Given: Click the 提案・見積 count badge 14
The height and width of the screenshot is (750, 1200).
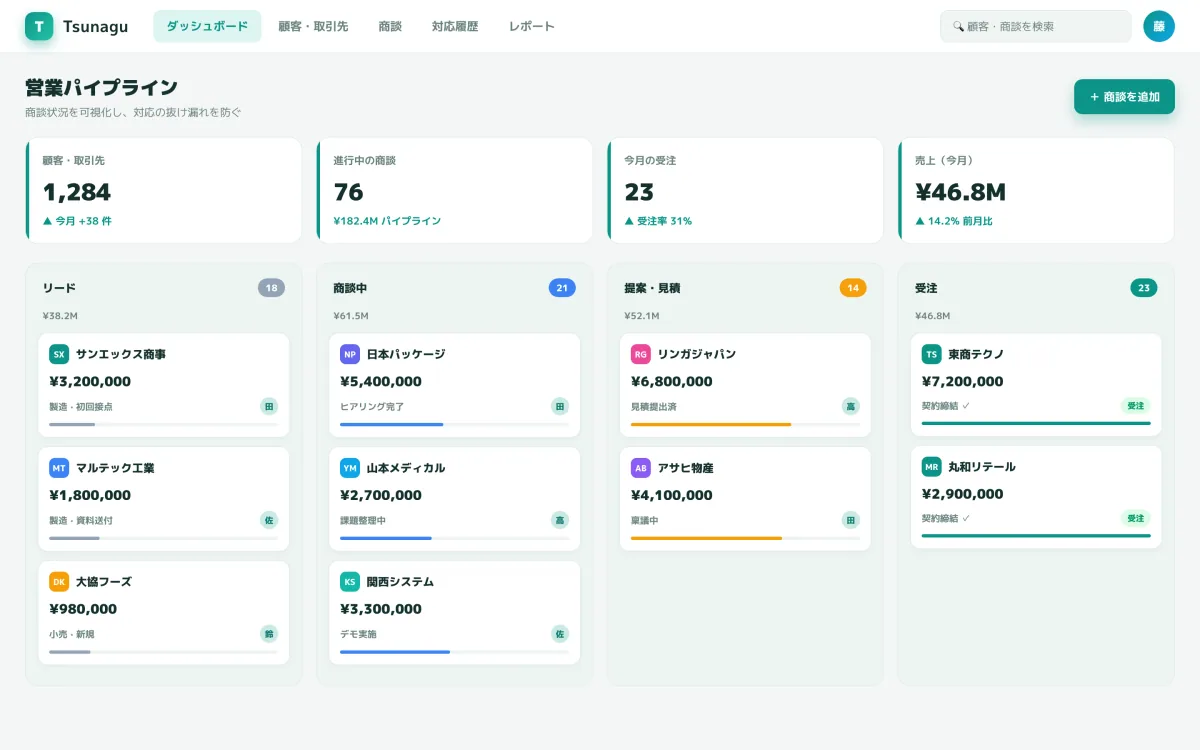Looking at the screenshot, I should click(x=853, y=288).
